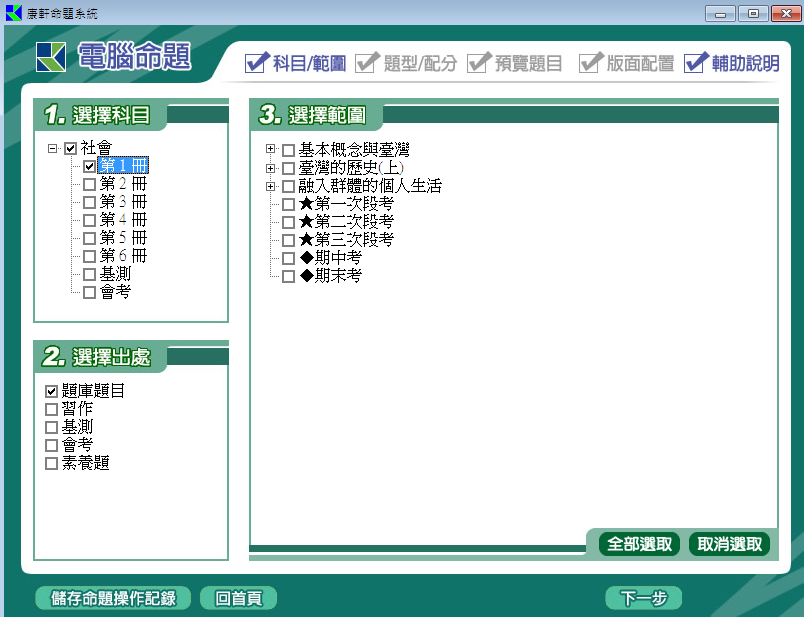Click the title bar app icon
This screenshot has height=617, width=804.
13,12
